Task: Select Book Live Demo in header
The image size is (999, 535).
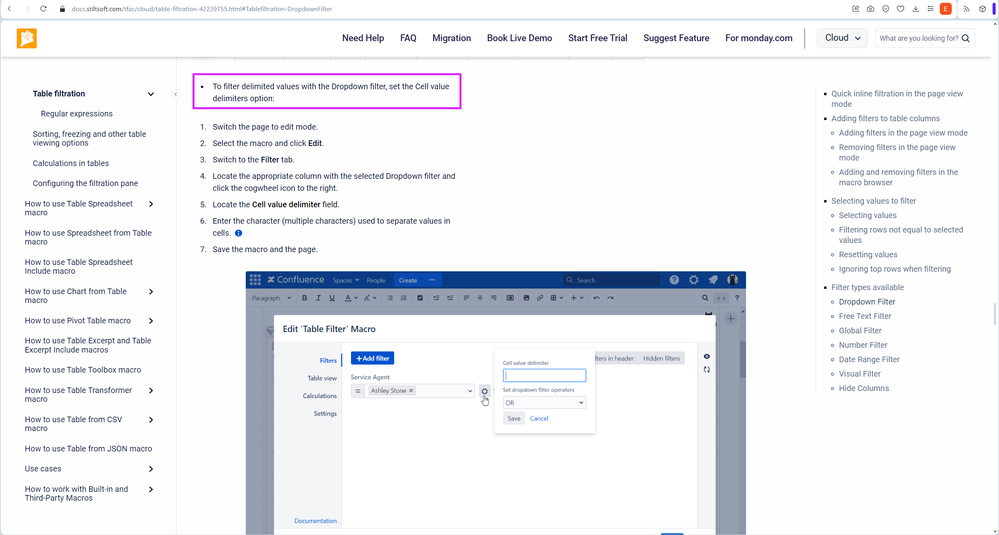Action: tap(519, 38)
